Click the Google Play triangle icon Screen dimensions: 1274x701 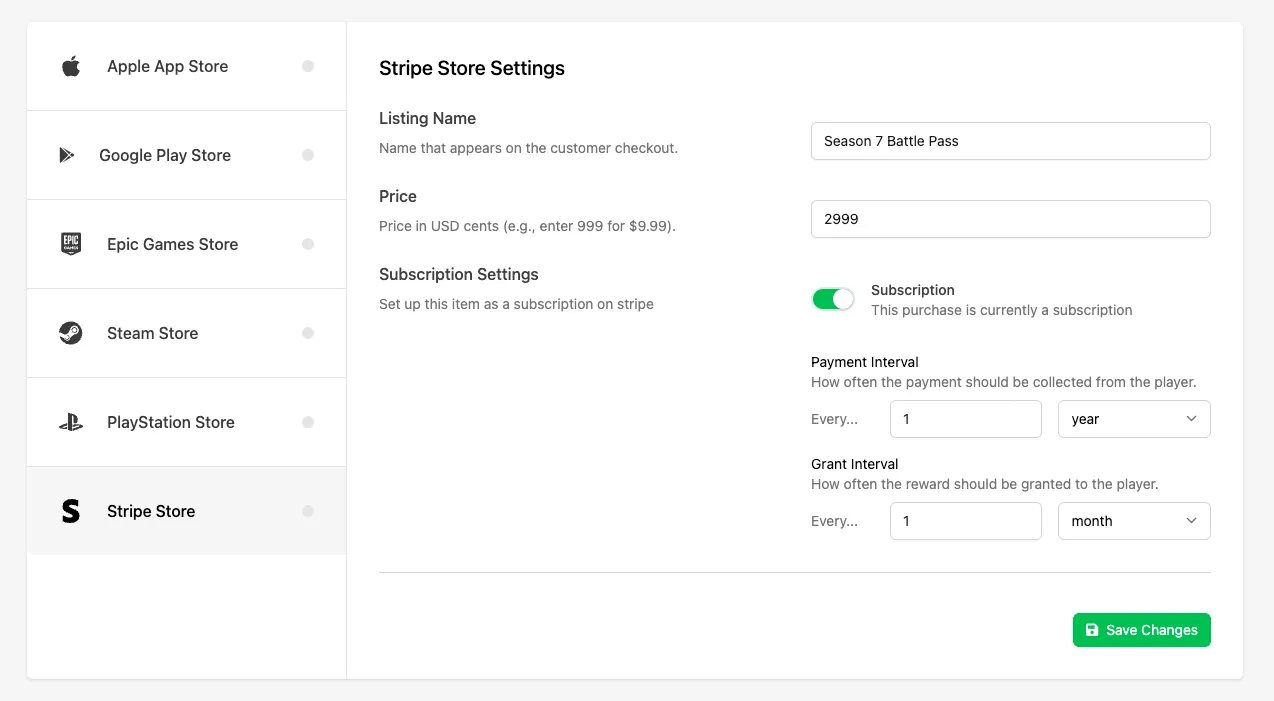67,155
